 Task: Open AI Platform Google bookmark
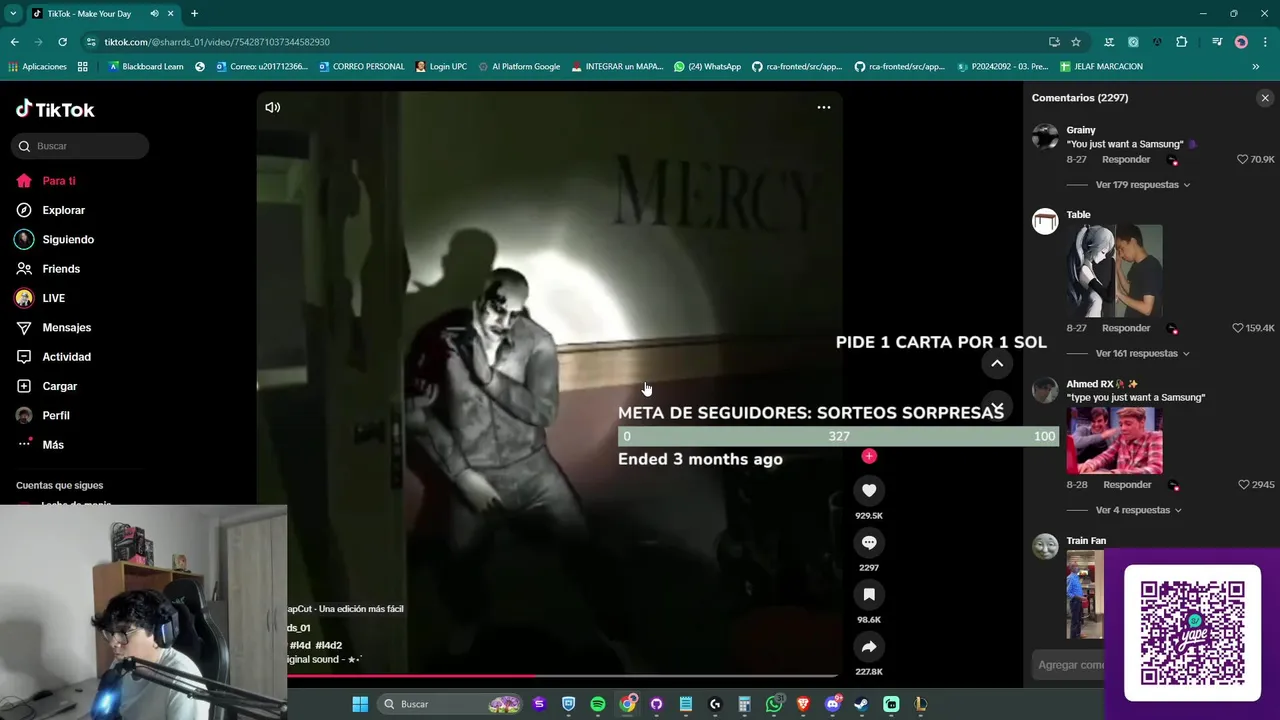pyautogui.click(x=519, y=67)
